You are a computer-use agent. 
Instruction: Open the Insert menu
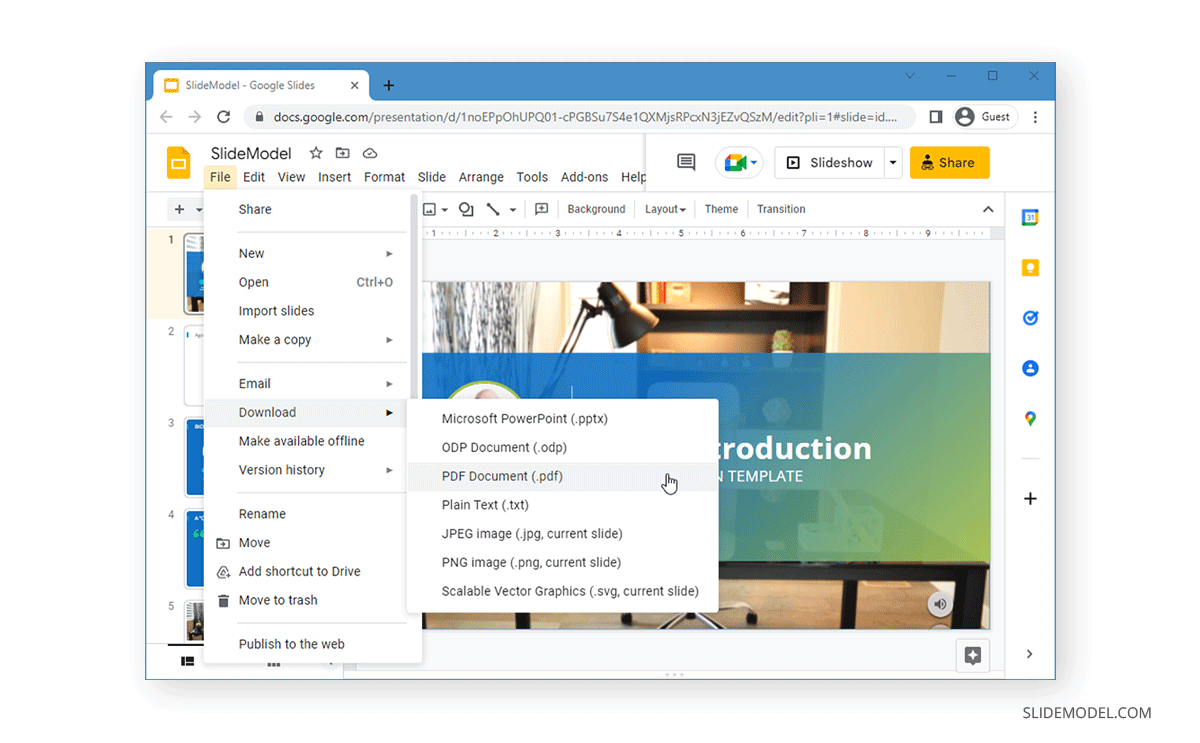pos(334,177)
